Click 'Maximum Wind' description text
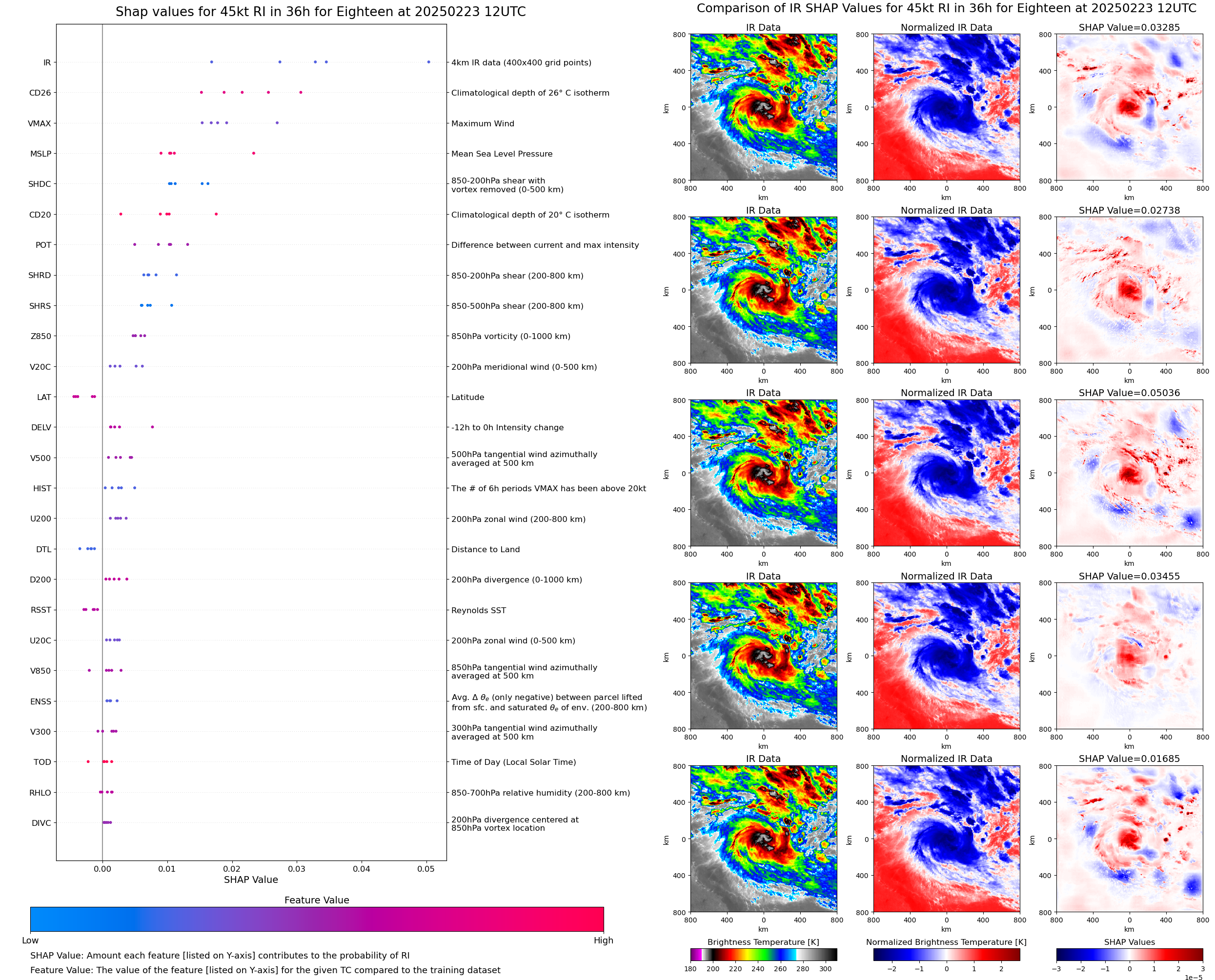This screenshot has height=980, width=1215. [483, 123]
